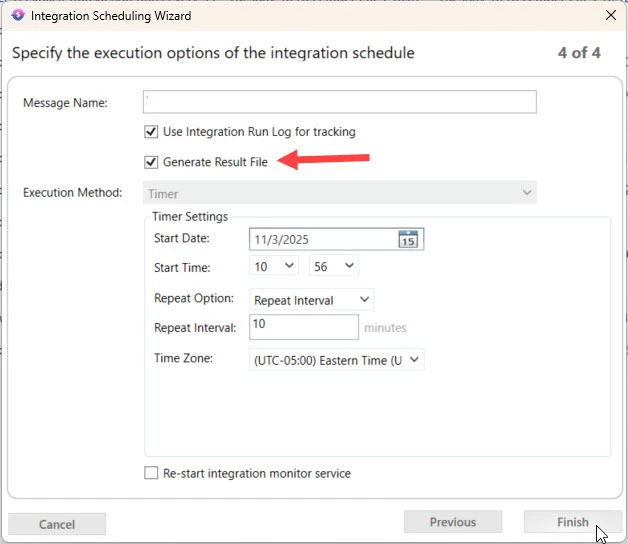The width and height of the screenshot is (628, 544).
Task: Click into the Repeat Interval minutes field
Action: (x=304, y=327)
